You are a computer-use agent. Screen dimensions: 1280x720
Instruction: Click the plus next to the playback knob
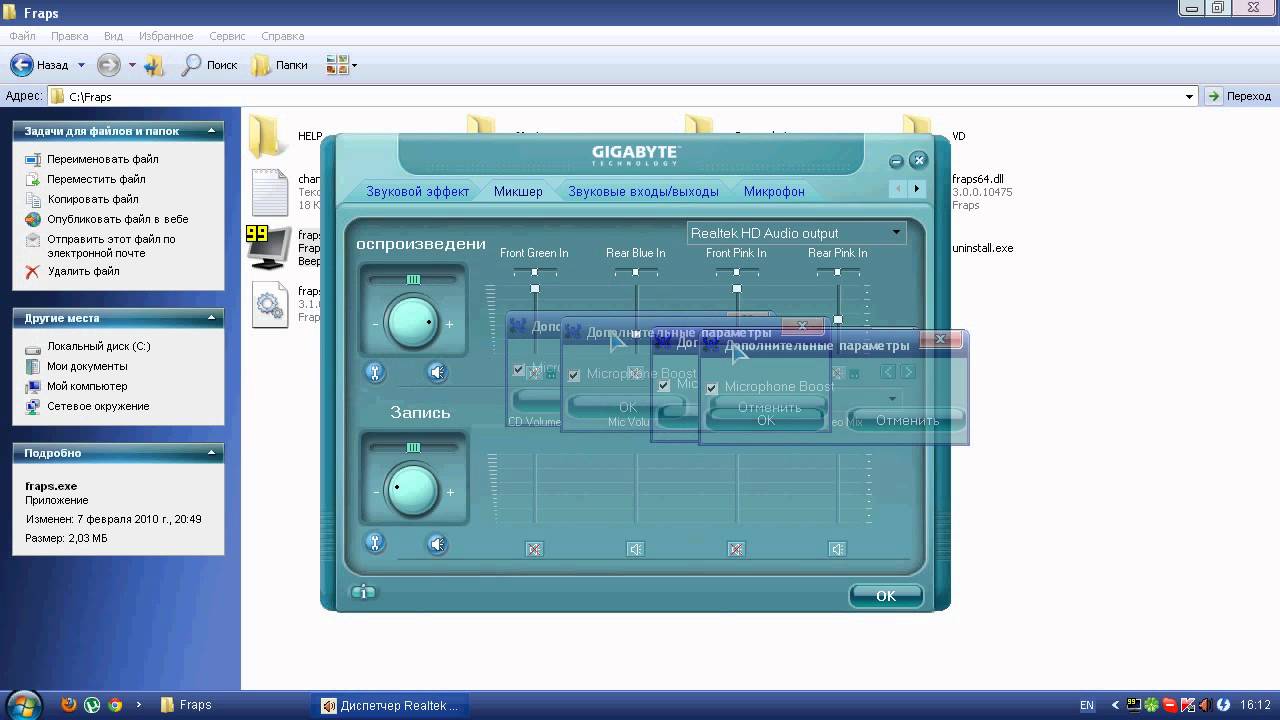449,324
